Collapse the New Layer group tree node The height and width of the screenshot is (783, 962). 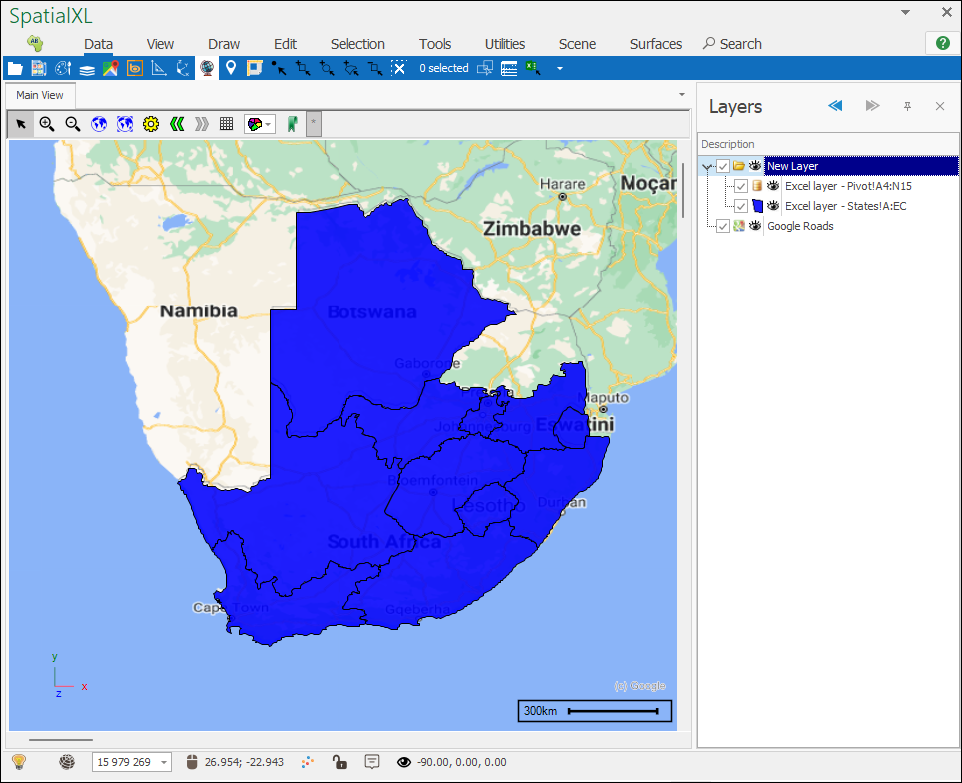coord(707,167)
